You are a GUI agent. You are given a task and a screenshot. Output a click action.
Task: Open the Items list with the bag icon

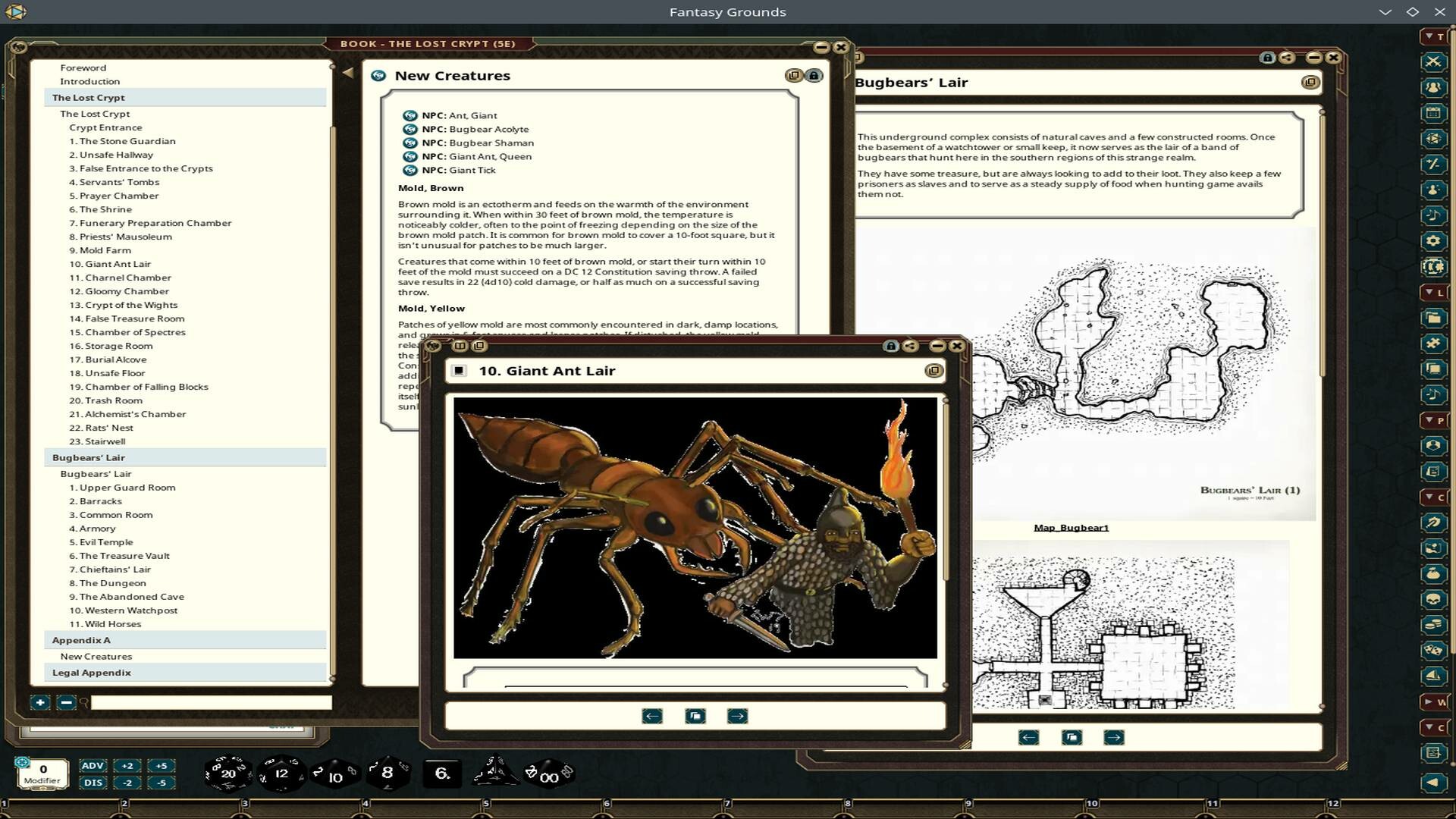click(1433, 573)
